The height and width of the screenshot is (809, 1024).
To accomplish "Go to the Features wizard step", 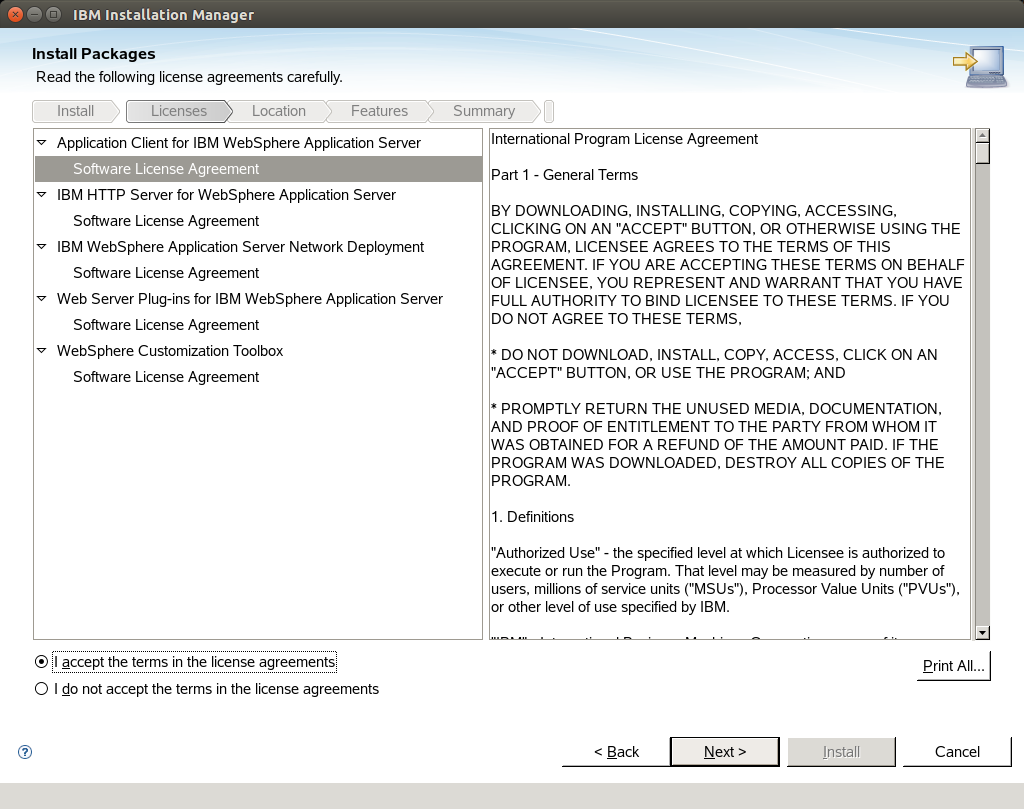I will [x=379, y=111].
